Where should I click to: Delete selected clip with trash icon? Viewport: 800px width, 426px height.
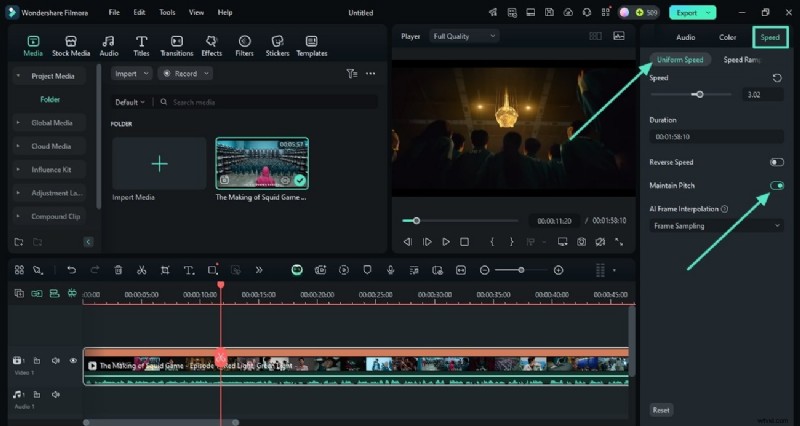[x=118, y=270]
